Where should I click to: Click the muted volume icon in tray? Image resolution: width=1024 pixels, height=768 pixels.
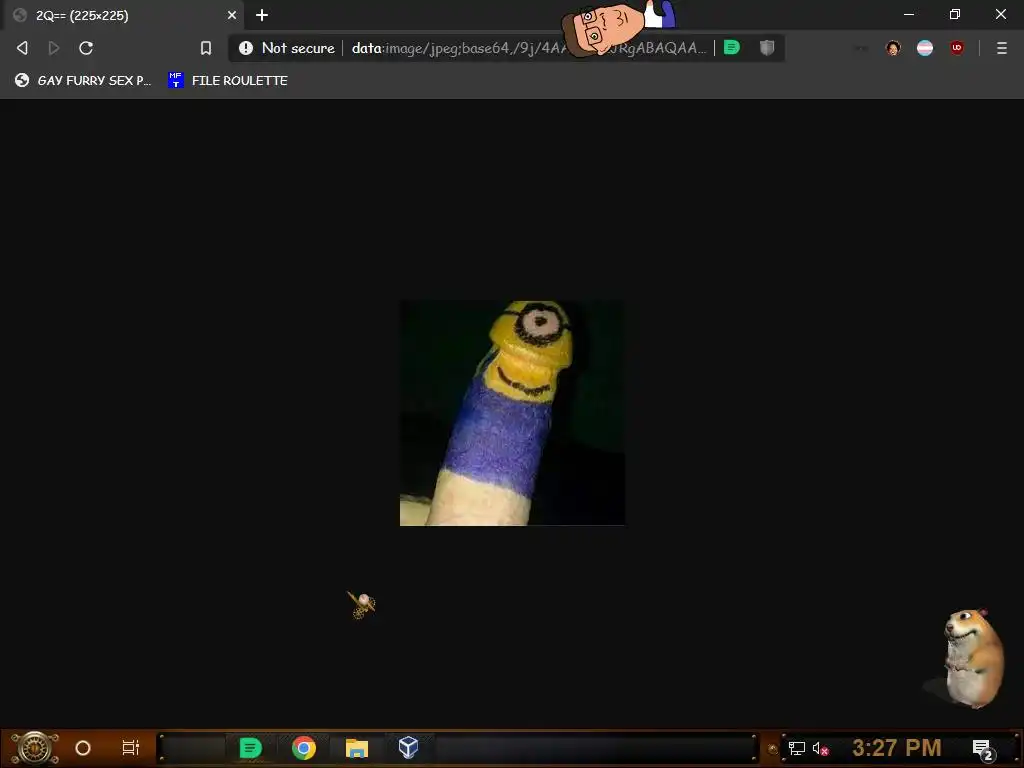click(820, 748)
